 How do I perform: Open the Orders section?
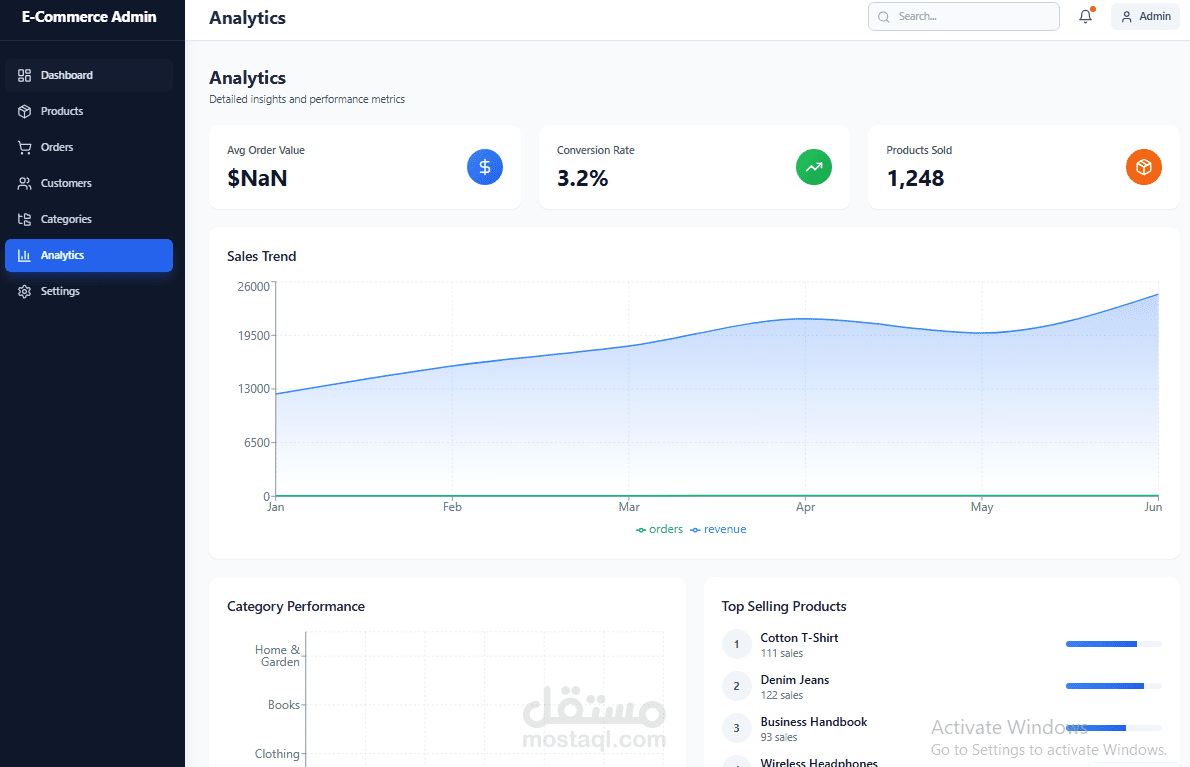pyautogui.click(x=89, y=147)
